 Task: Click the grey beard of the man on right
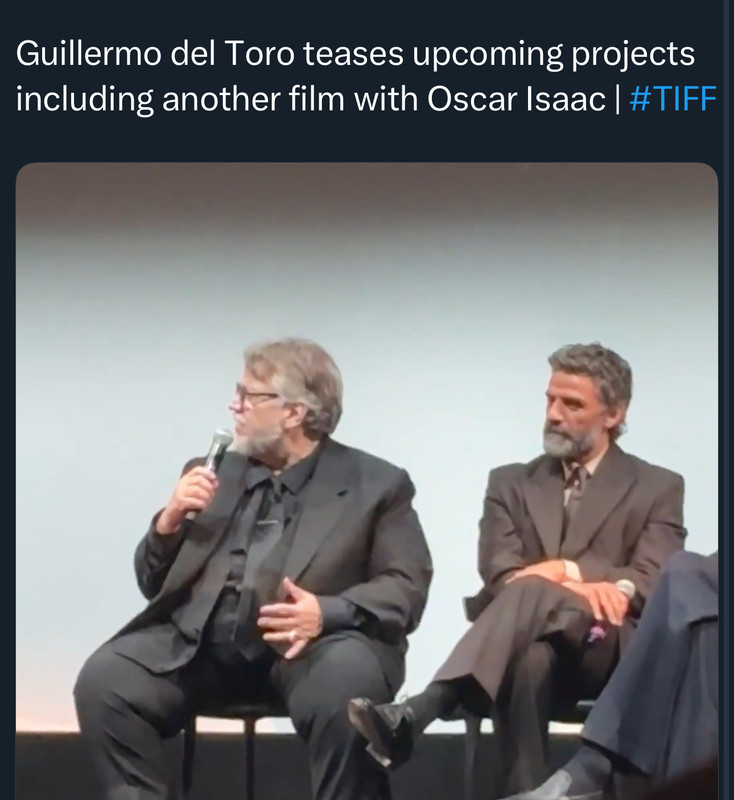(x=570, y=442)
